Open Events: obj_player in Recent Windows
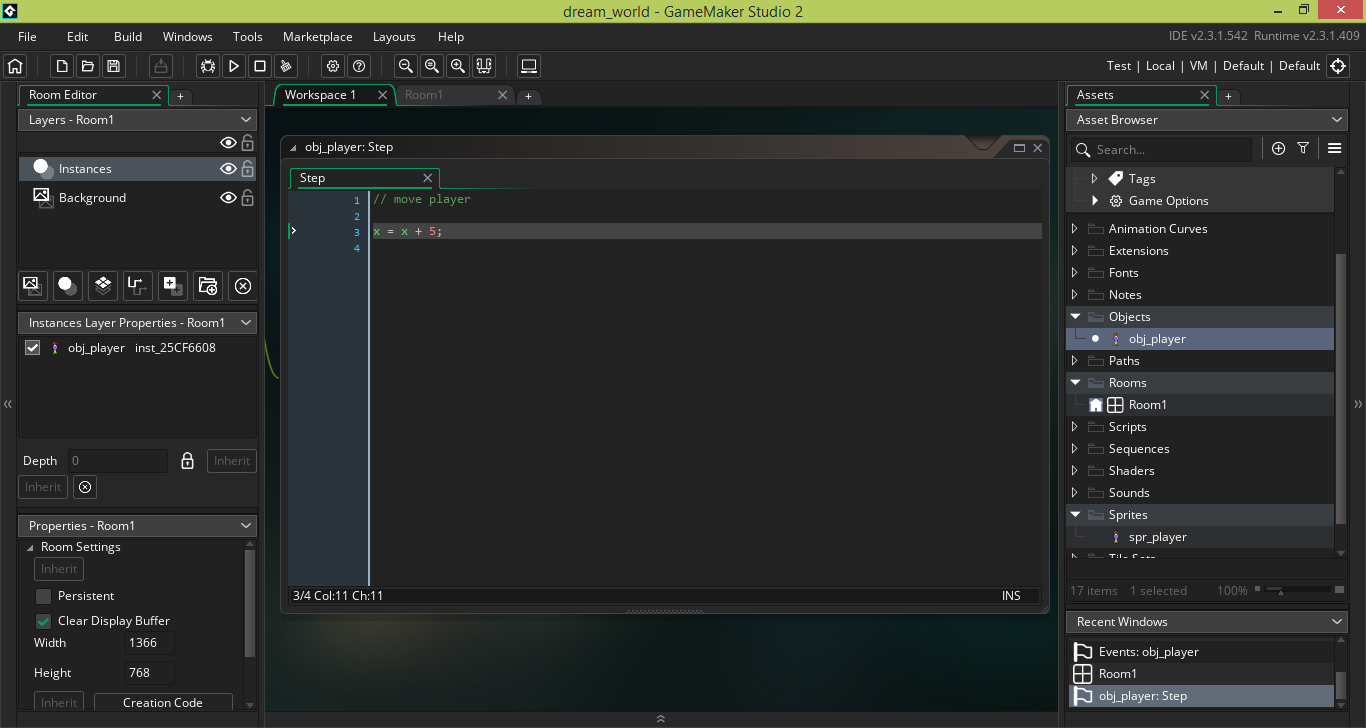This screenshot has height=728, width=1366. pos(1200,652)
